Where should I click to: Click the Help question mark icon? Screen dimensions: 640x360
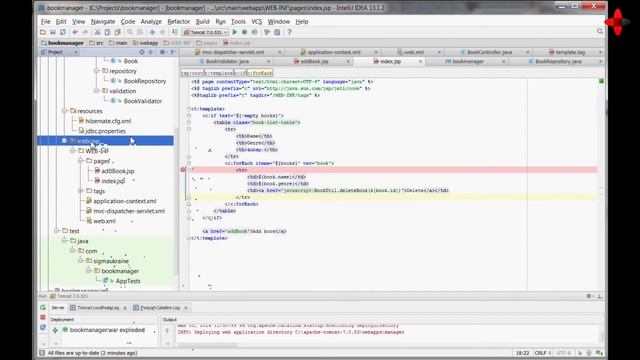click(x=289, y=32)
